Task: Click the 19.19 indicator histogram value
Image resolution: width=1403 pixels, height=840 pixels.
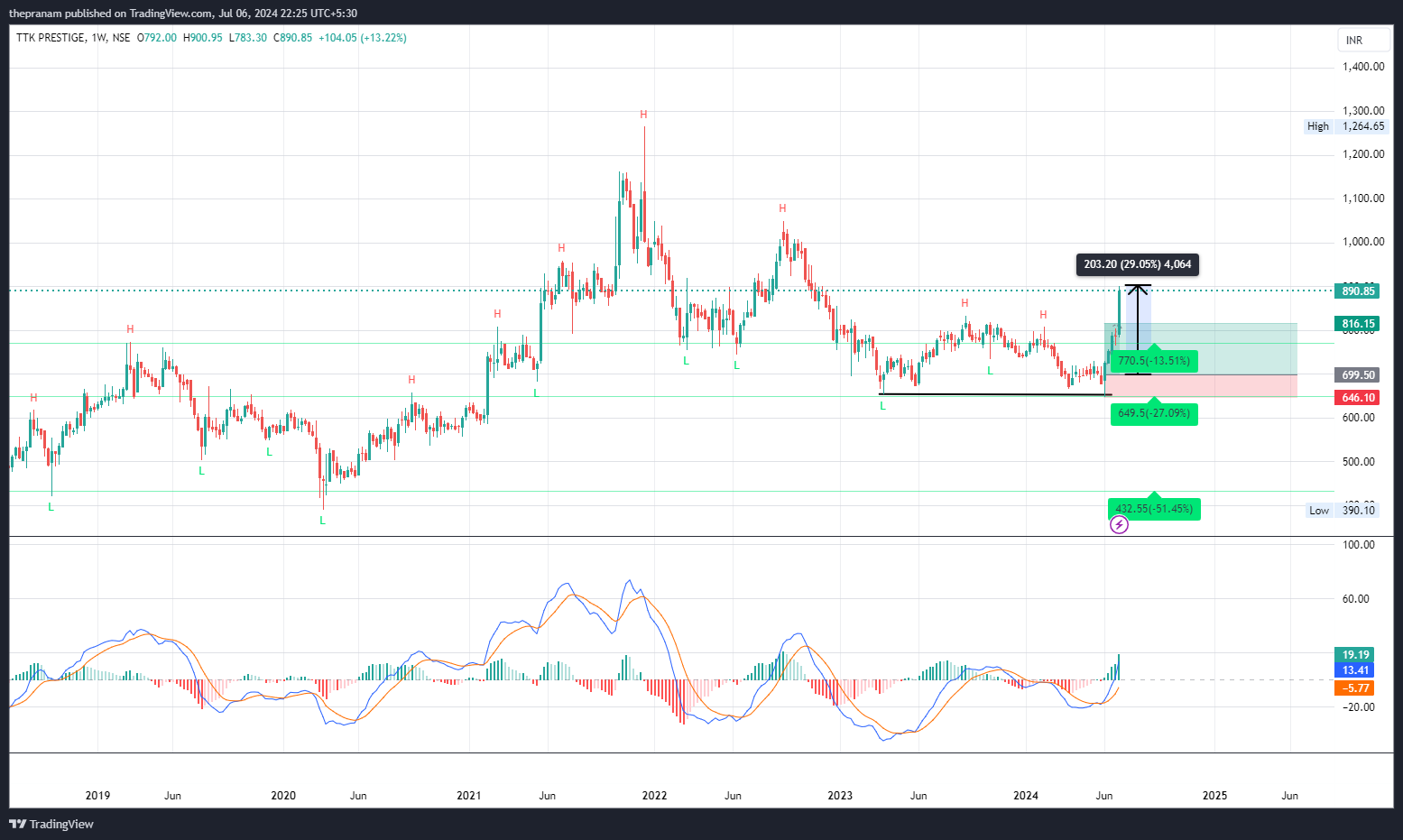Action: click(1354, 655)
